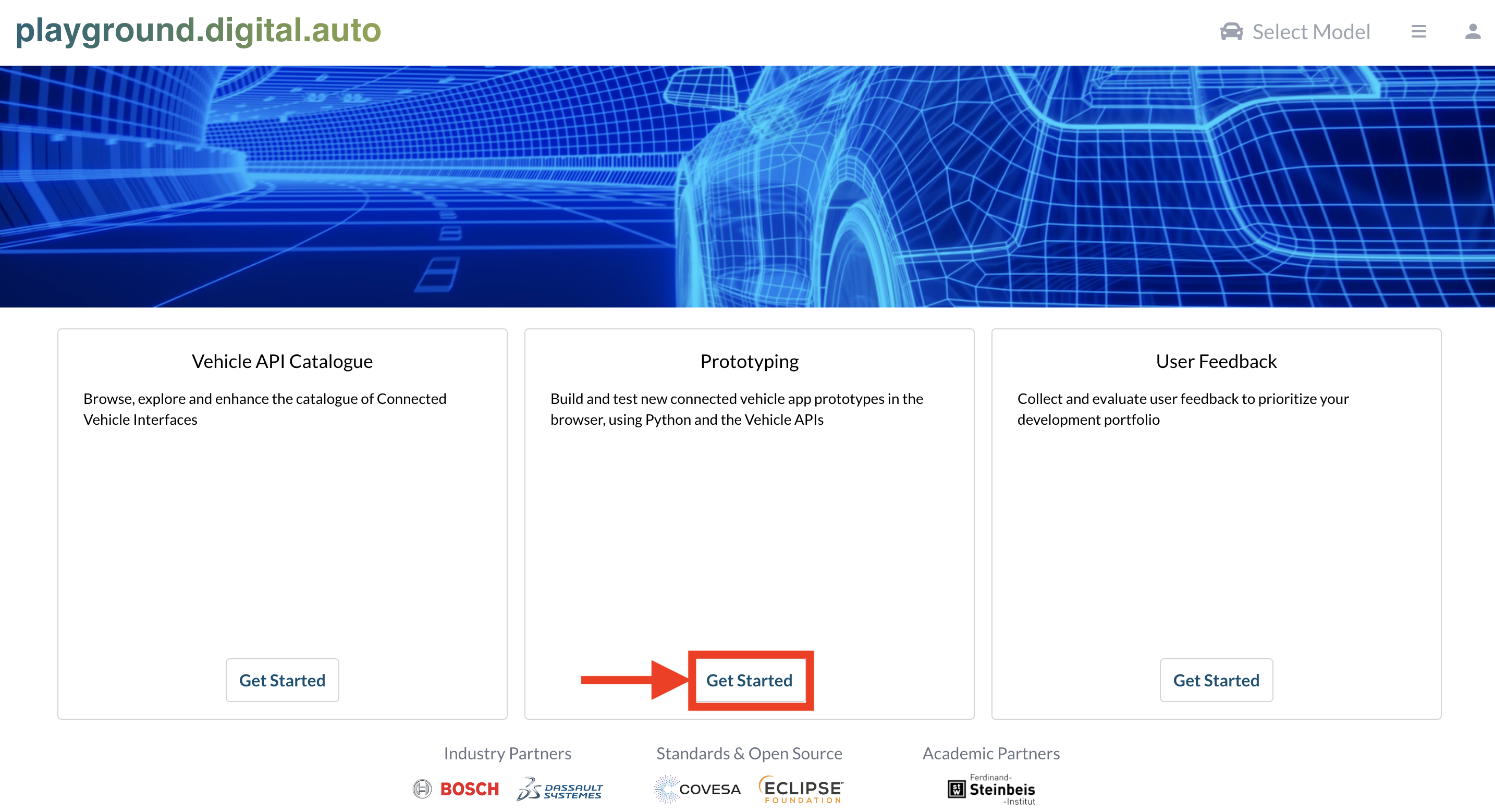
Task: Expand the hamburger navigation menu
Action: pyautogui.click(x=1419, y=30)
